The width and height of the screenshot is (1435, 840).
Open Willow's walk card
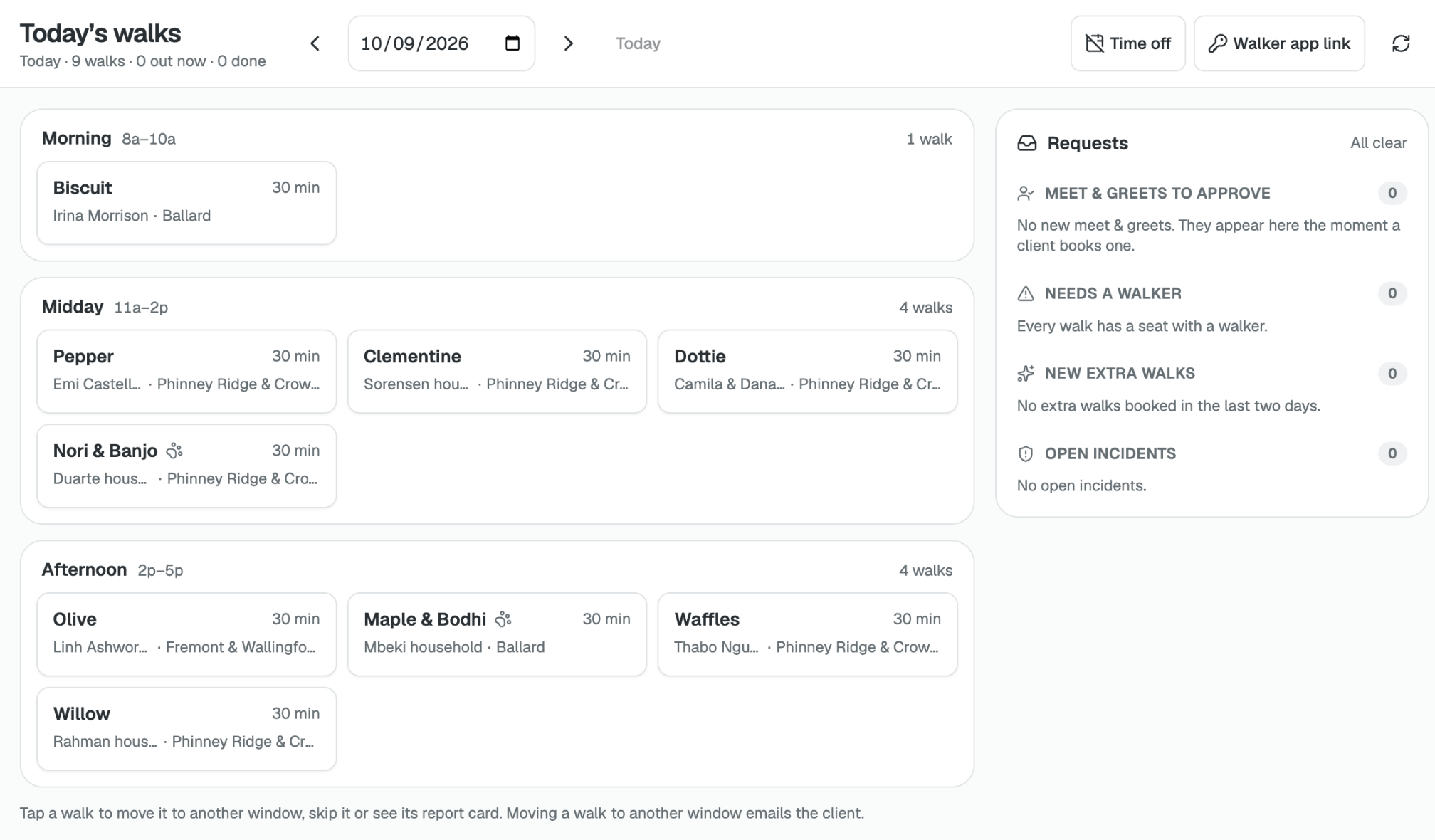coord(186,728)
